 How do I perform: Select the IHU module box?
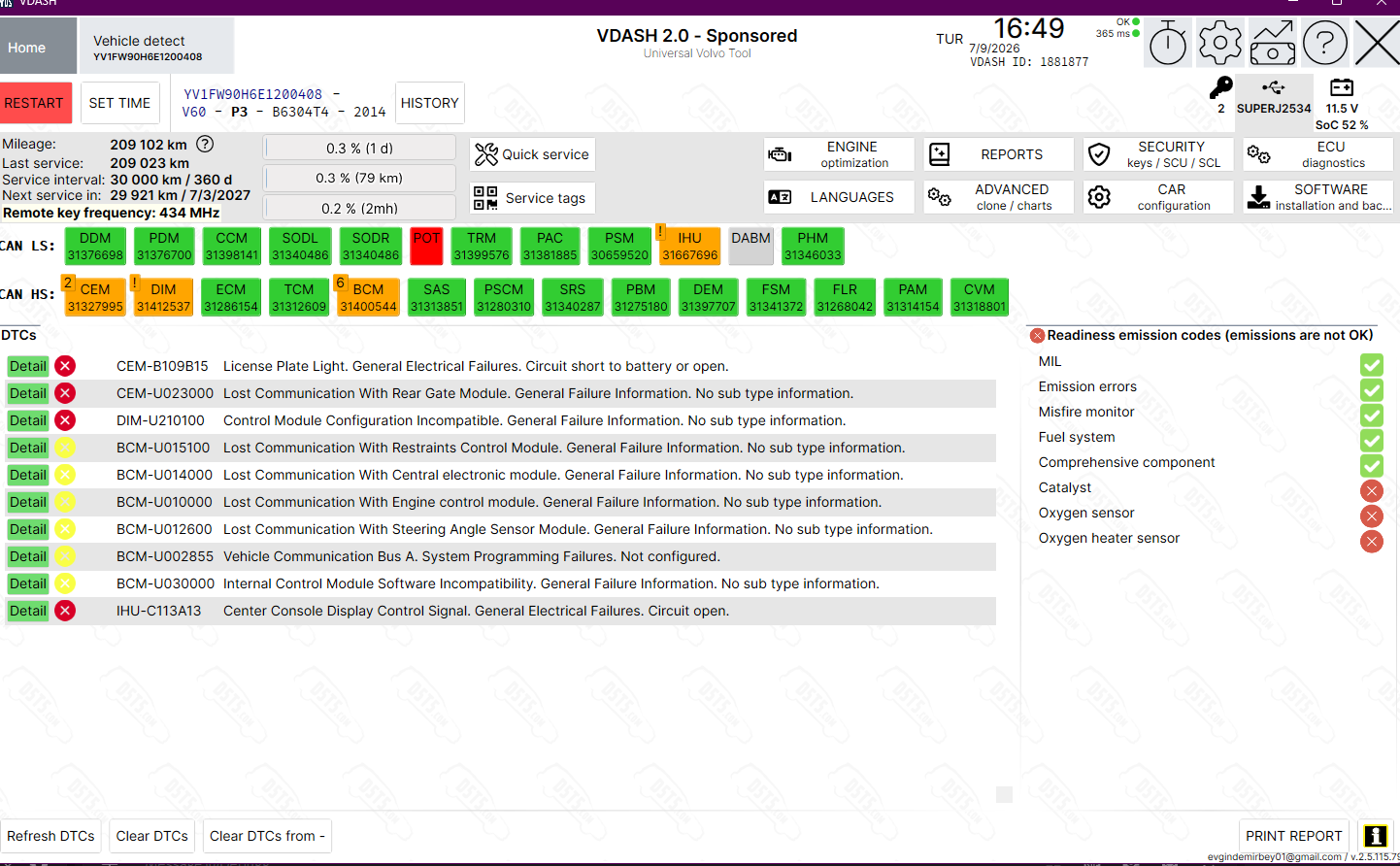[689, 246]
